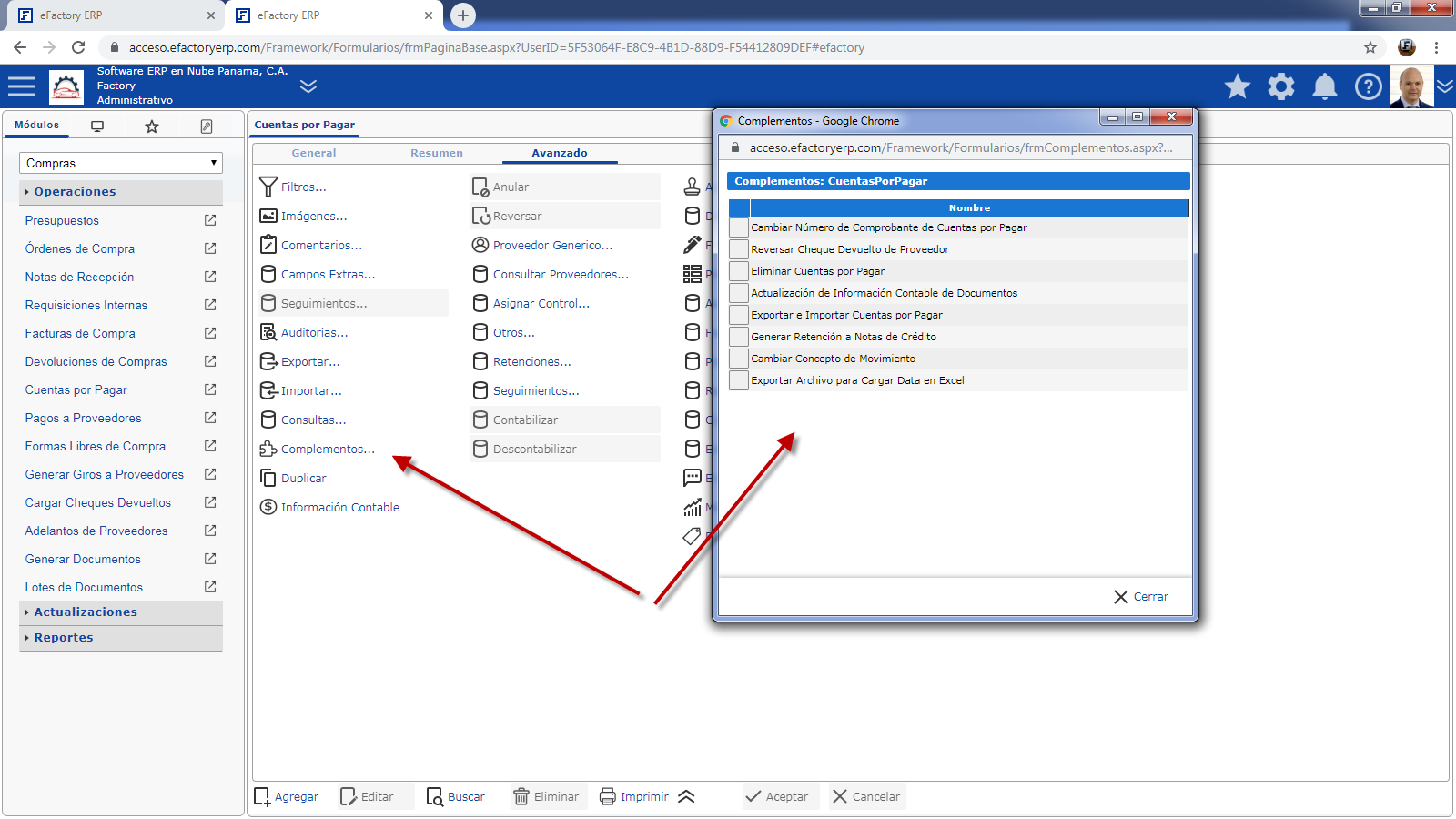Expand the toolbar double-chevron next to Imprimir
This screenshot has width=1456, height=819.
click(x=686, y=796)
